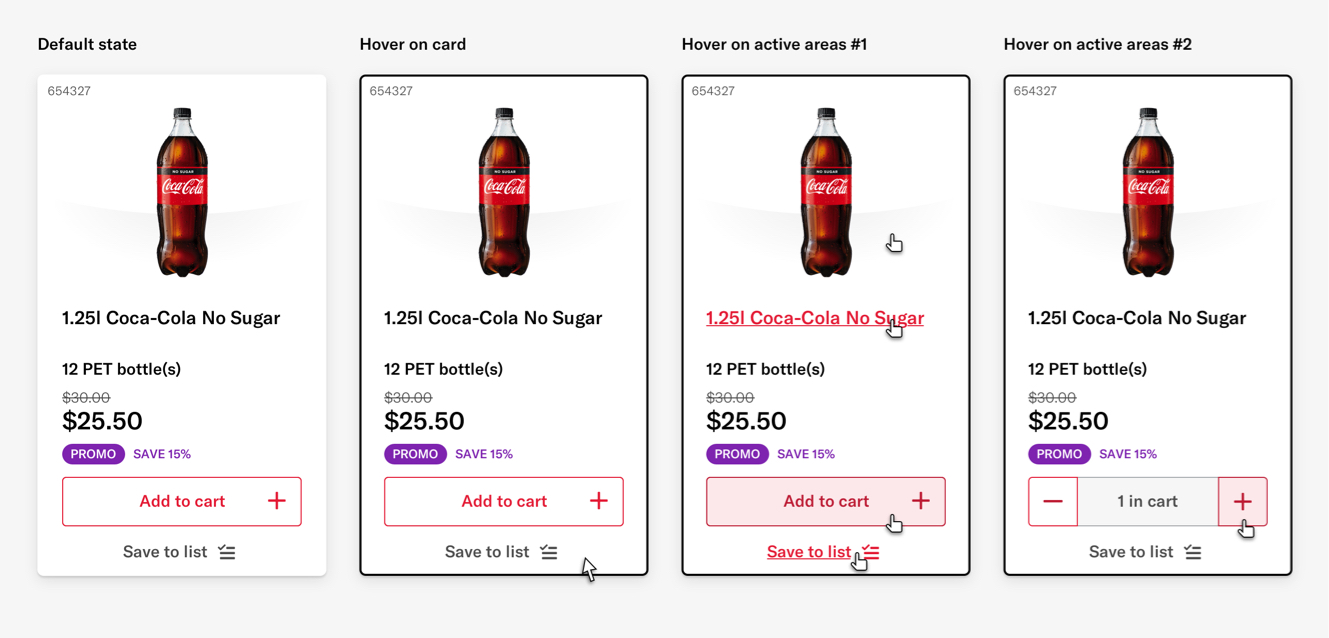Click red underlined Save to list link
Viewport: 1329px width, 638px height.
click(809, 552)
